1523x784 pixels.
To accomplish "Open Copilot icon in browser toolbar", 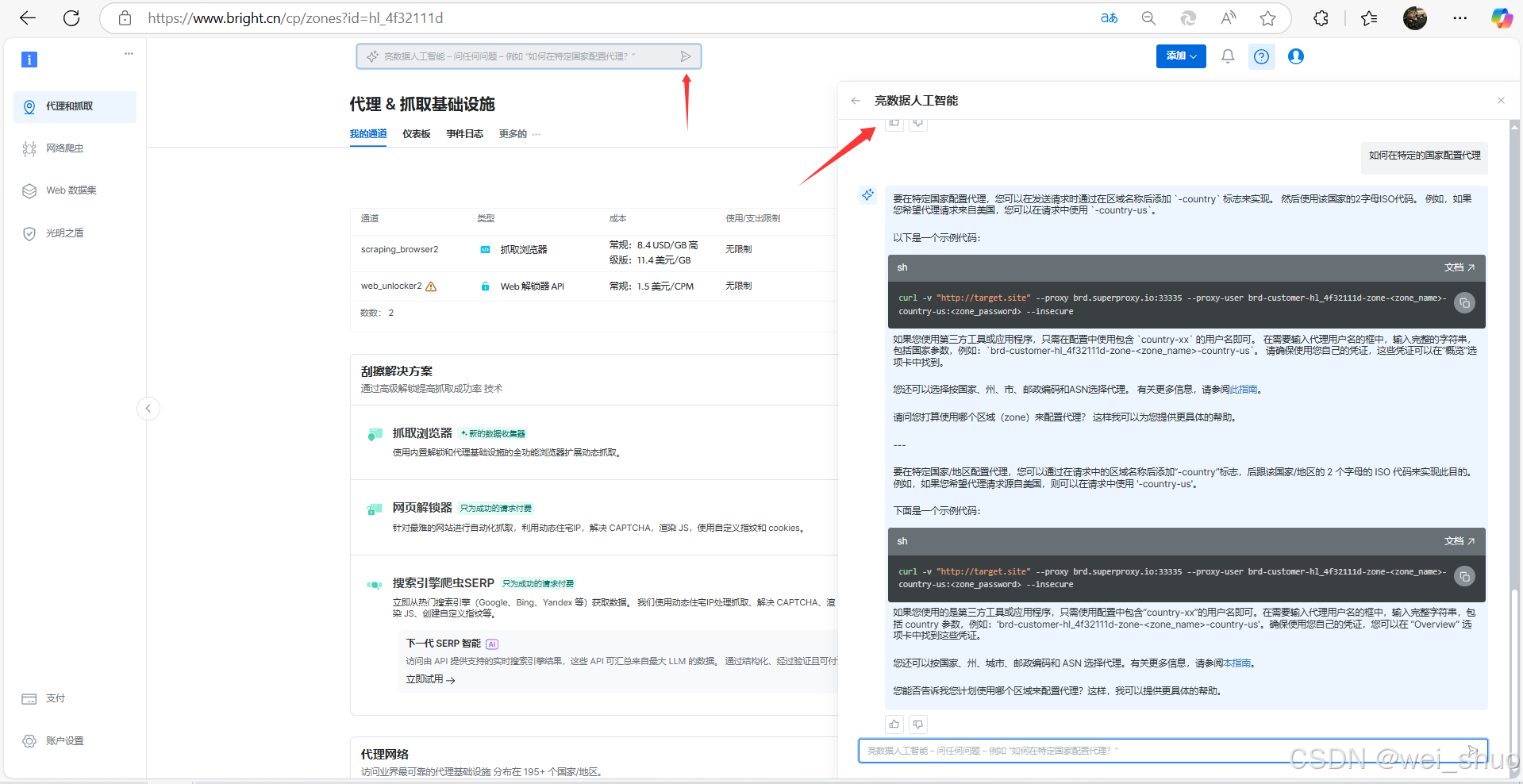I will (x=1502, y=18).
